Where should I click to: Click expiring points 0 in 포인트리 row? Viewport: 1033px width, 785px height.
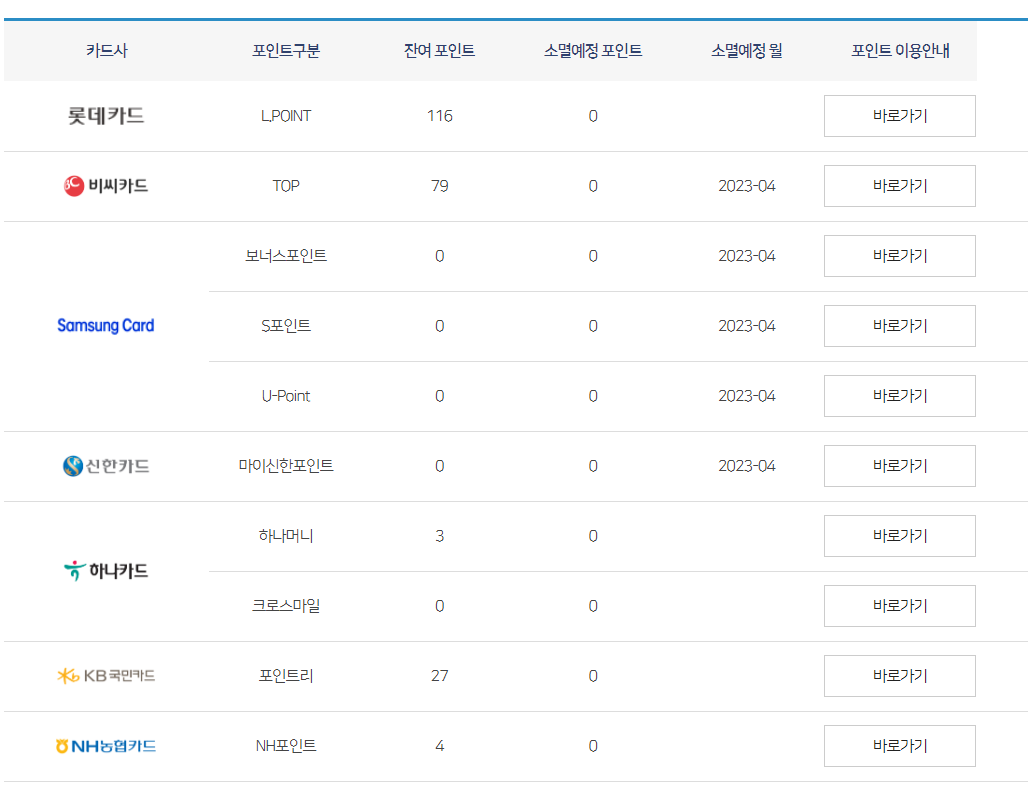(x=593, y=676)
